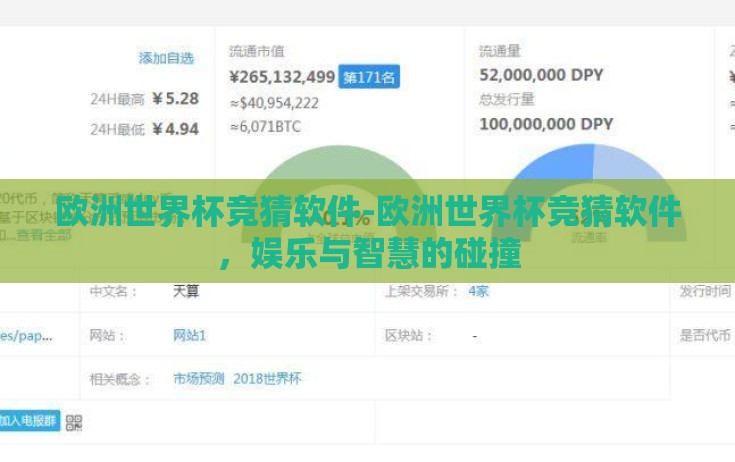The image size is (735, 462).
Task: Click the 100,000,000 DPY total supply
Action: (x=546, y=124)
